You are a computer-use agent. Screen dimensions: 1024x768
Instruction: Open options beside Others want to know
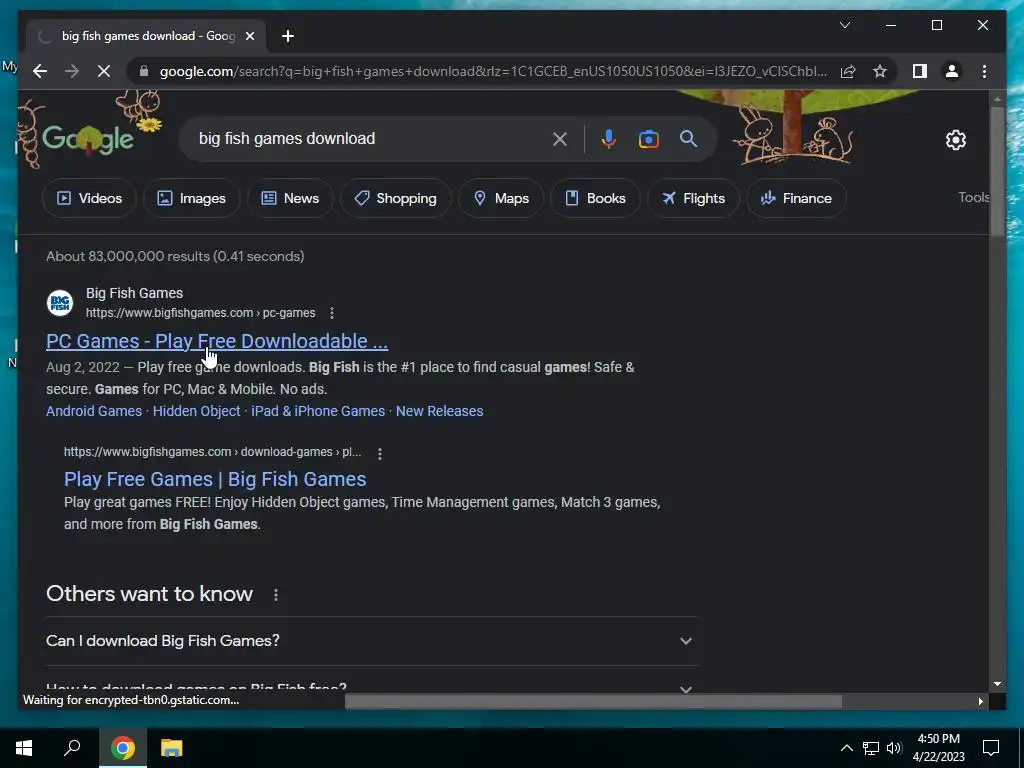(x=276, y=595)
